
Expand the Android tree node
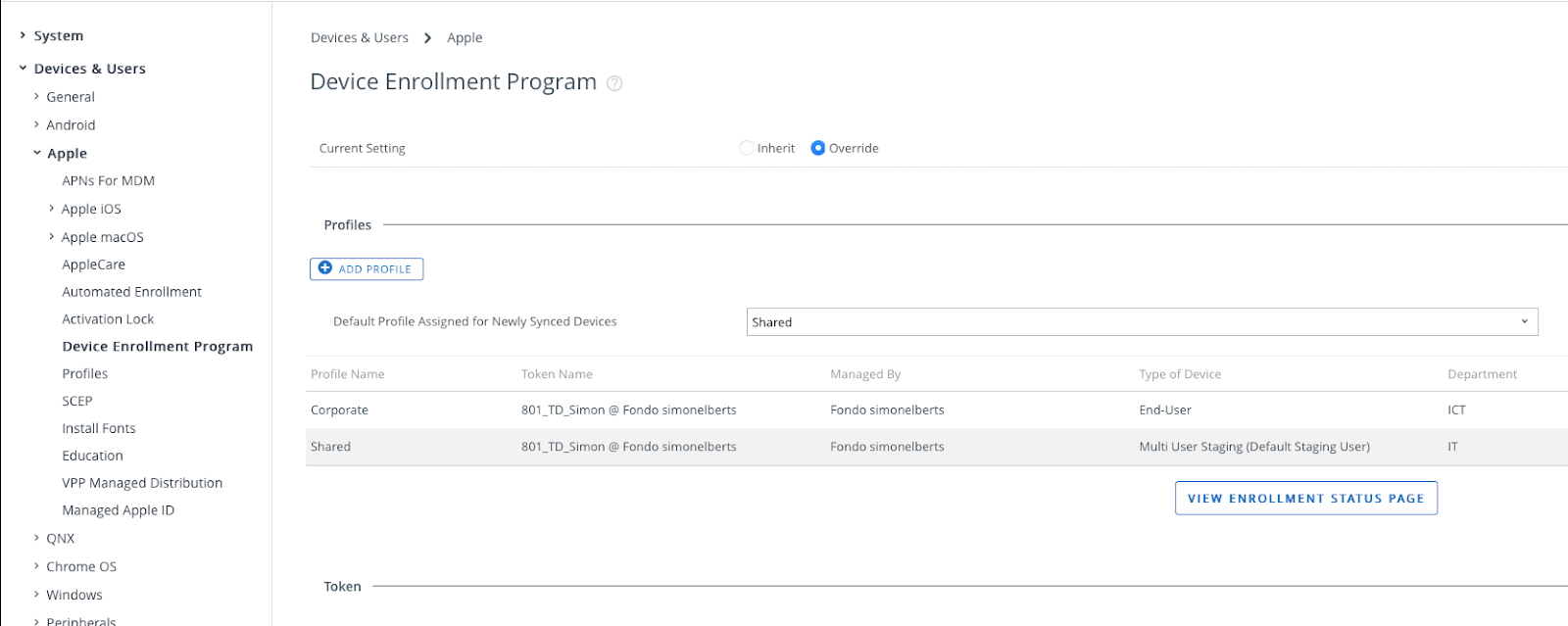(36, 124)
